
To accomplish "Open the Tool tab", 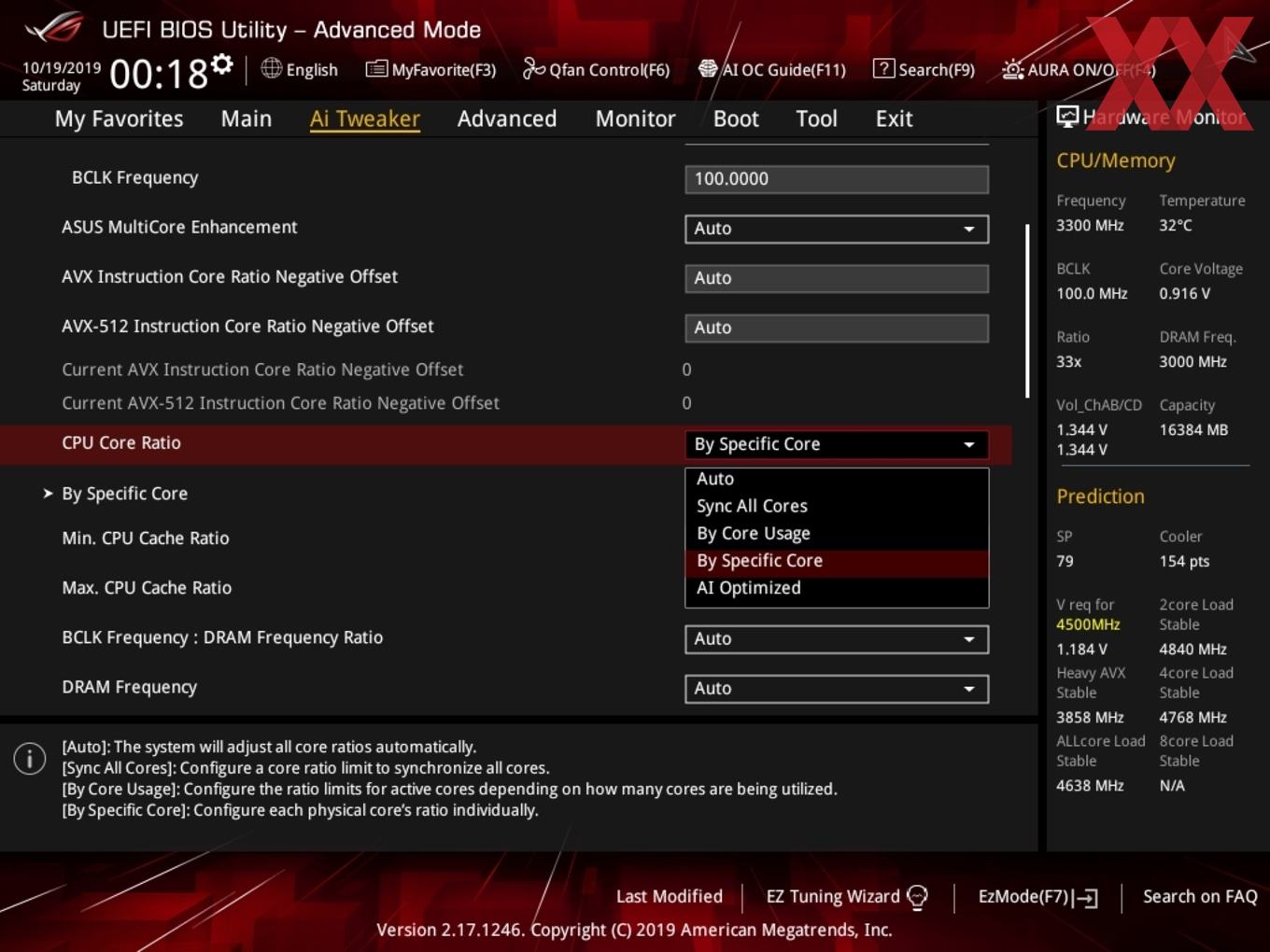I will tap(816, 119).
